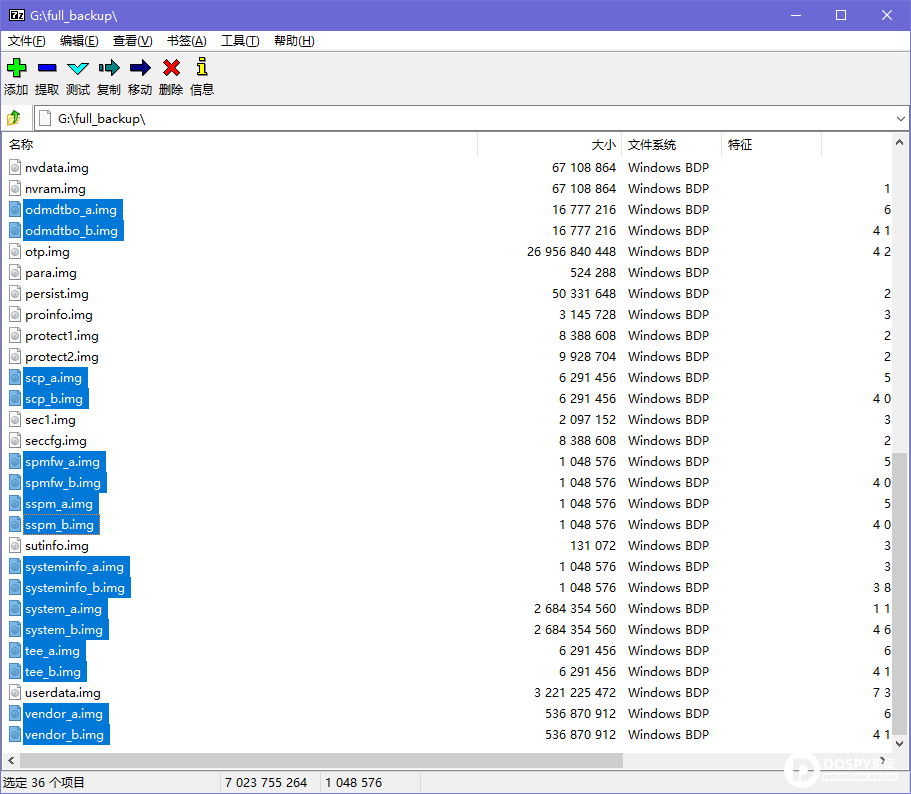Click the file icon of vendor_a.img
This screenshot has height=794, width=911.
coord(15,714)
